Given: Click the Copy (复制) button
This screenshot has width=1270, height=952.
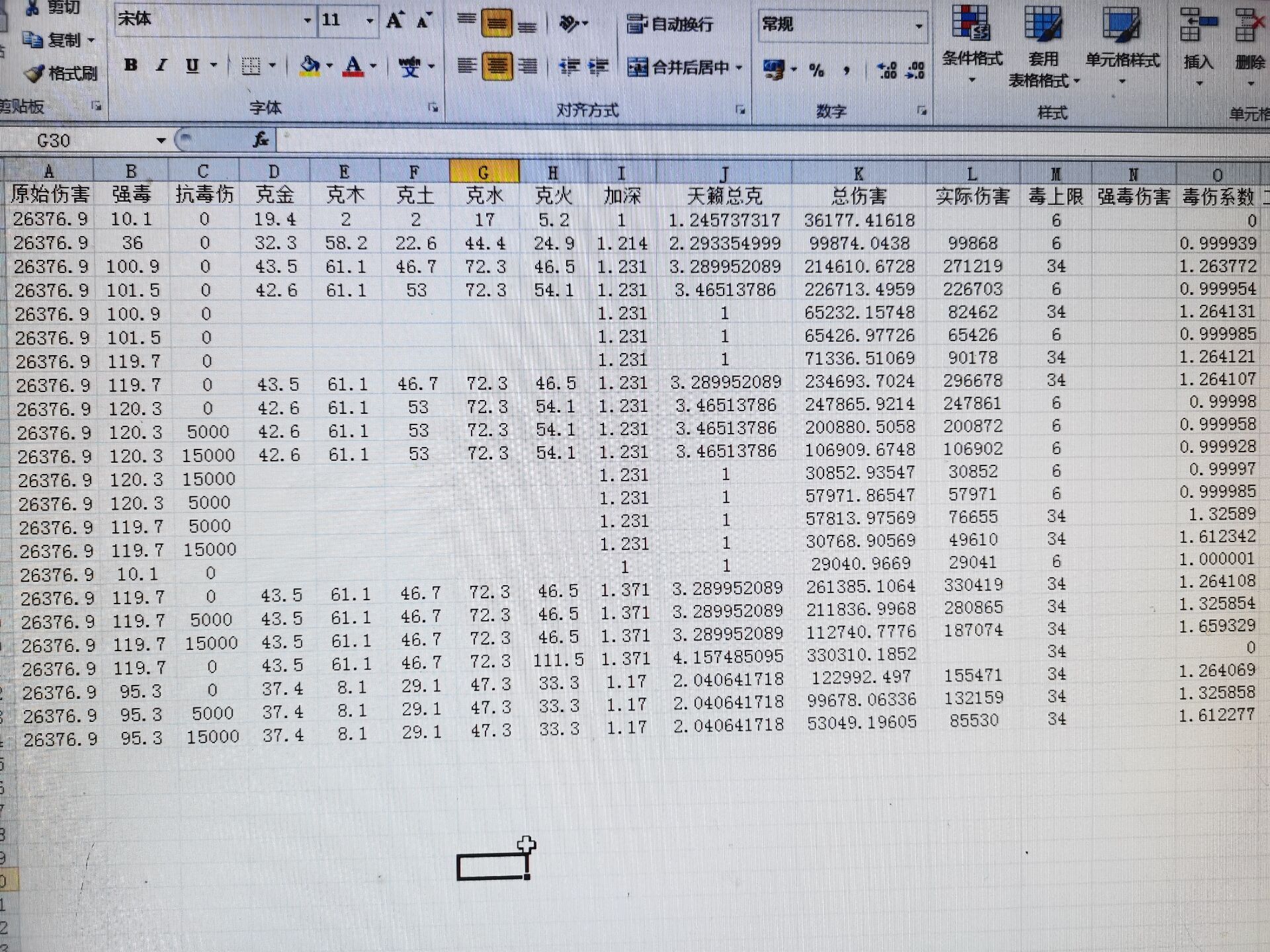Looking at the screenshot, I should (54, 40).
